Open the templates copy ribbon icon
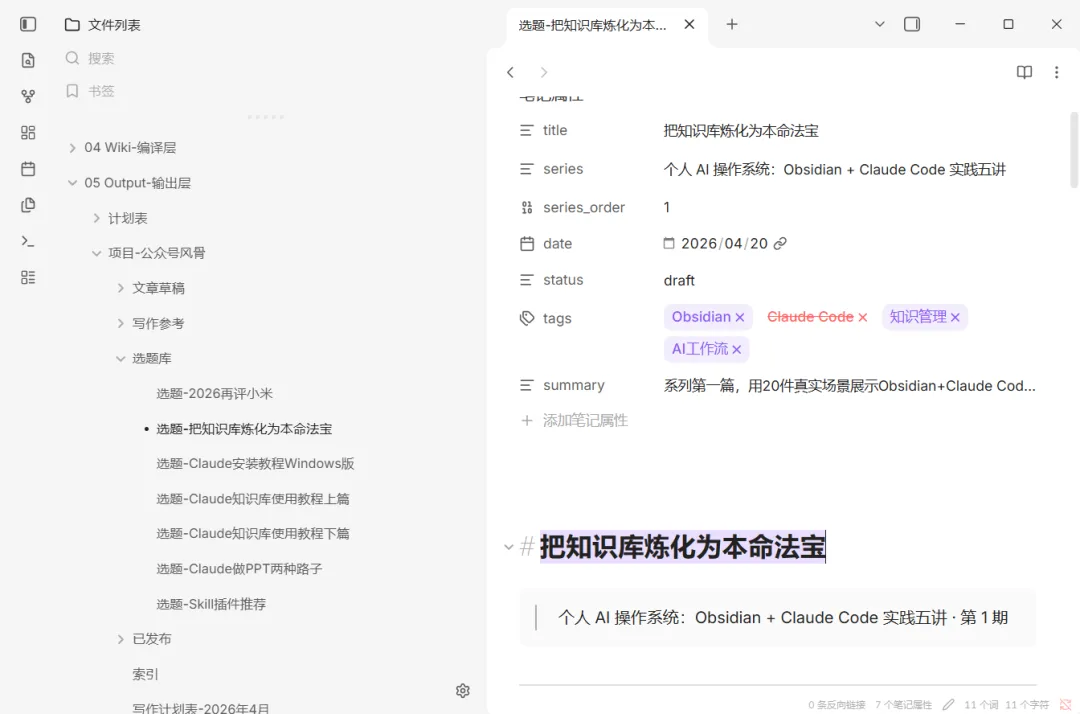 [x=28, y=204]
